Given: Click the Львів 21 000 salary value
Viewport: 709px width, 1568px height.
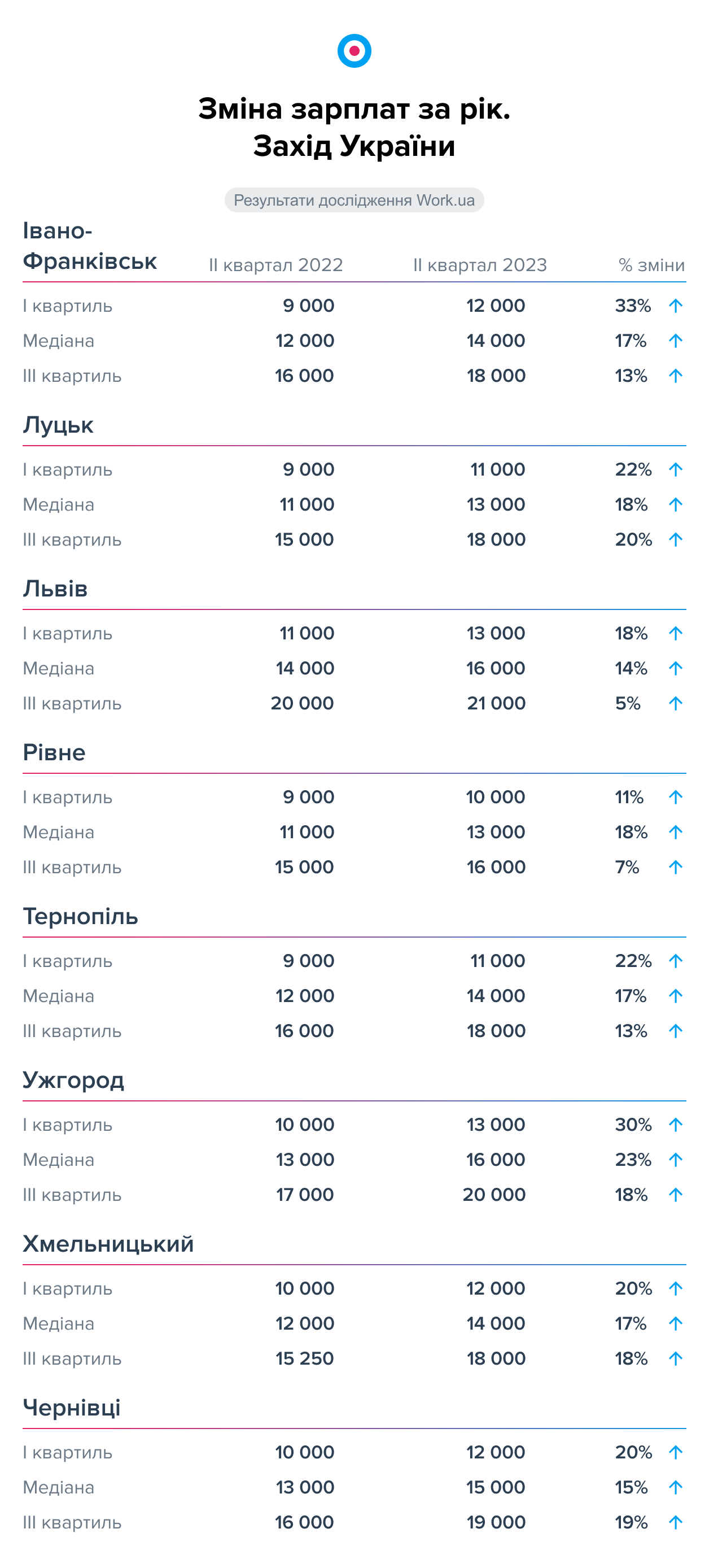Looking at the screenshot, I should [496, 704].
